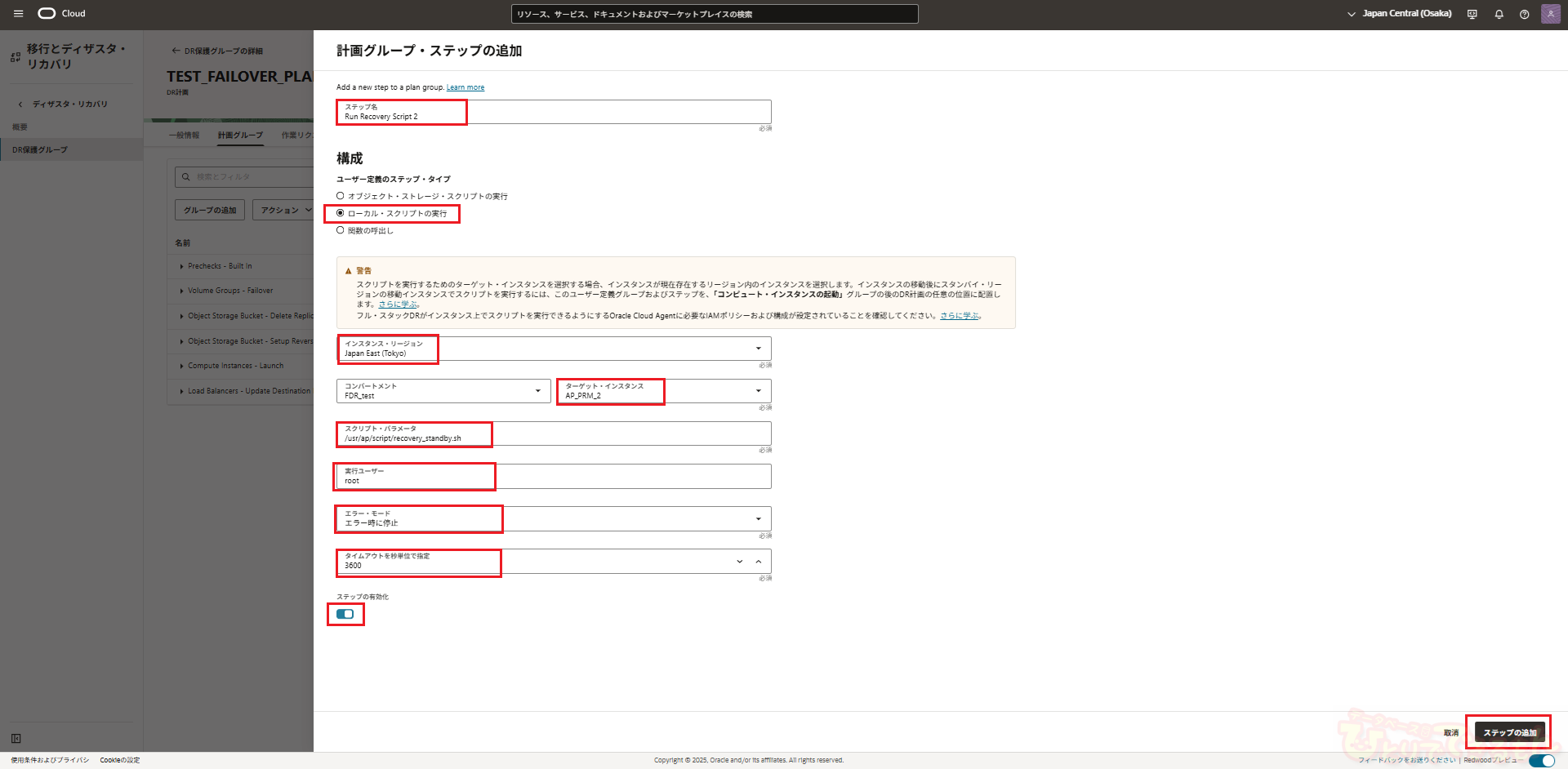
Task: Open the user profile avatar
Action: (1550, 14)
